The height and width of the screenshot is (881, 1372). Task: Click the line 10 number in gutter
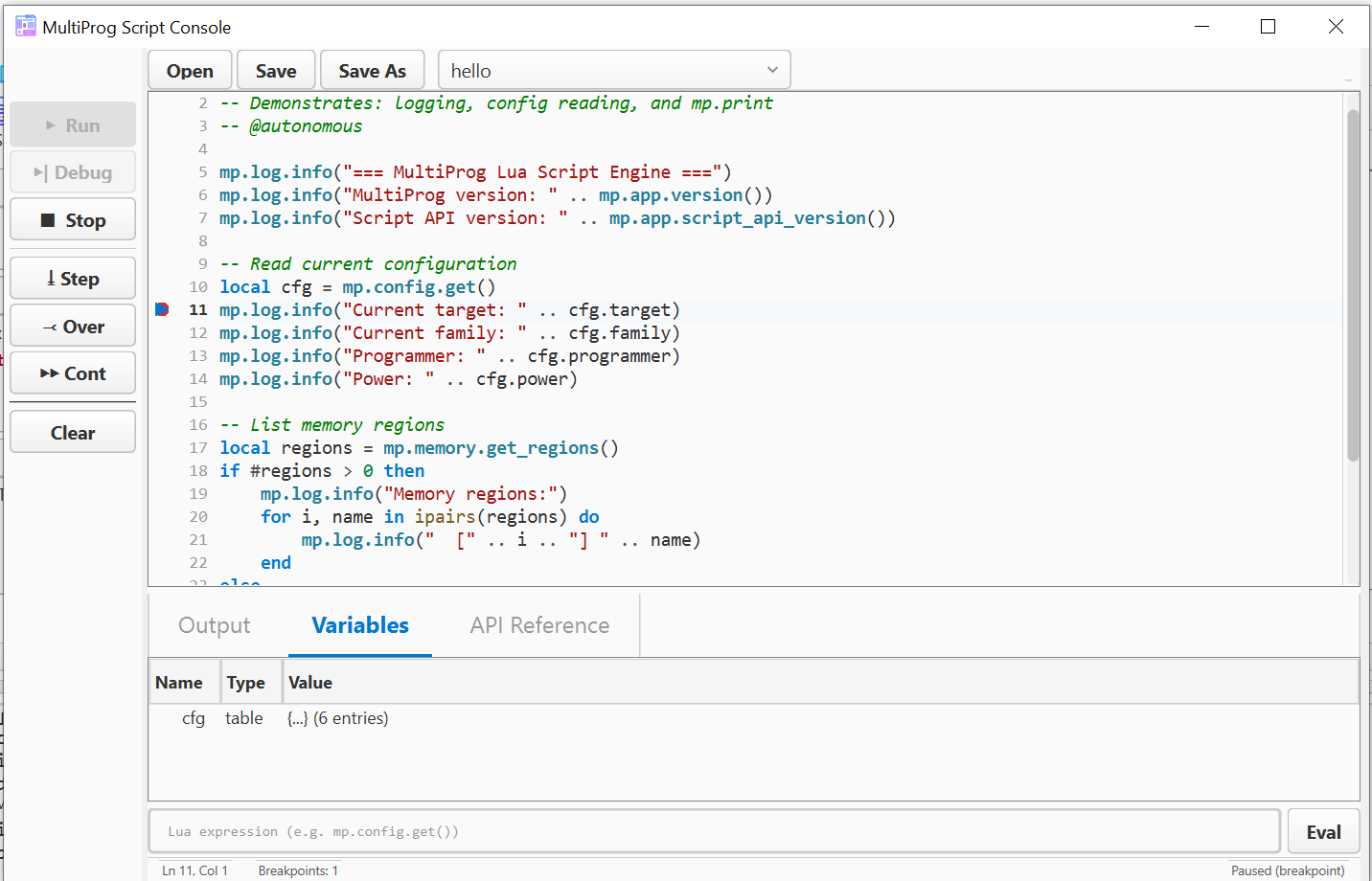[198, 286]
